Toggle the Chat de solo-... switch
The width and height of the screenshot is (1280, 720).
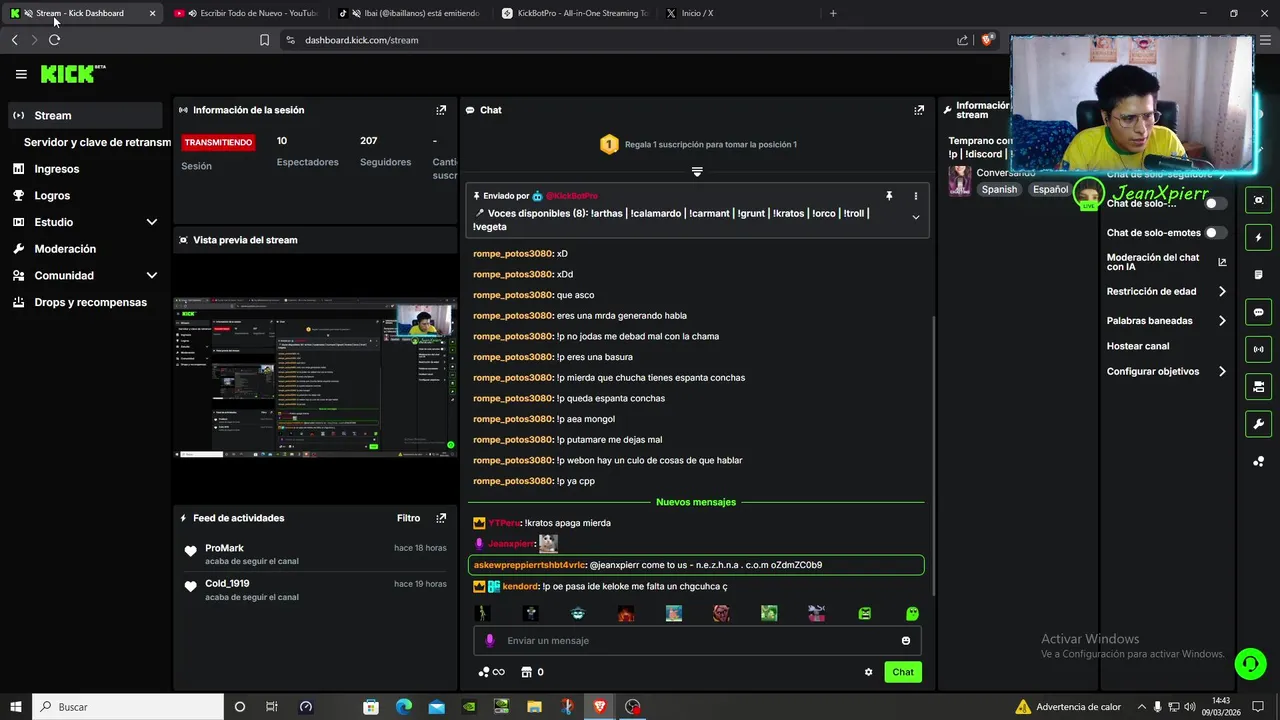pos(1215,203)
